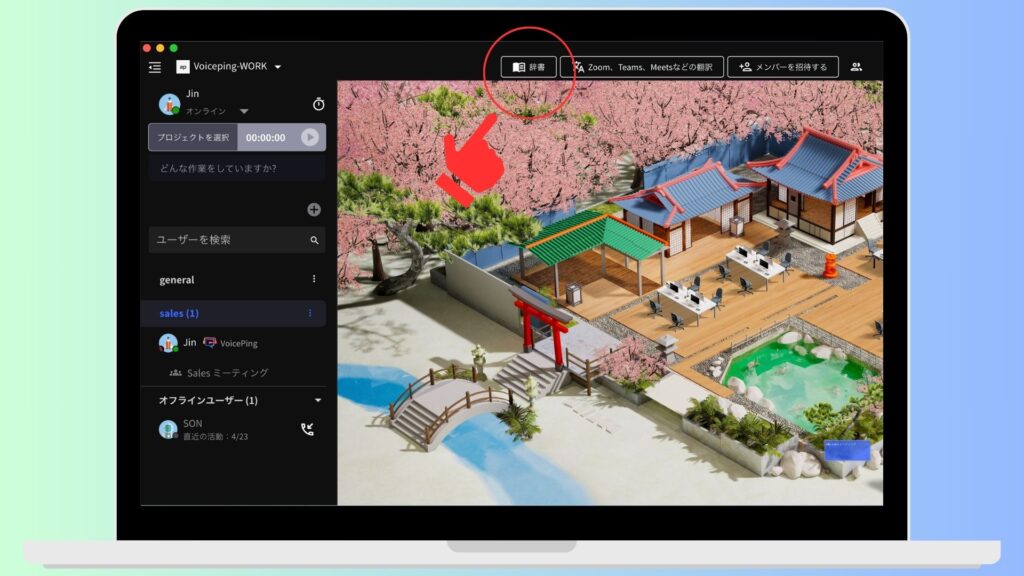Expand Jin's オンライン status dropdown
This screenshot has width=1024, height=576.
tap(243, 111)
